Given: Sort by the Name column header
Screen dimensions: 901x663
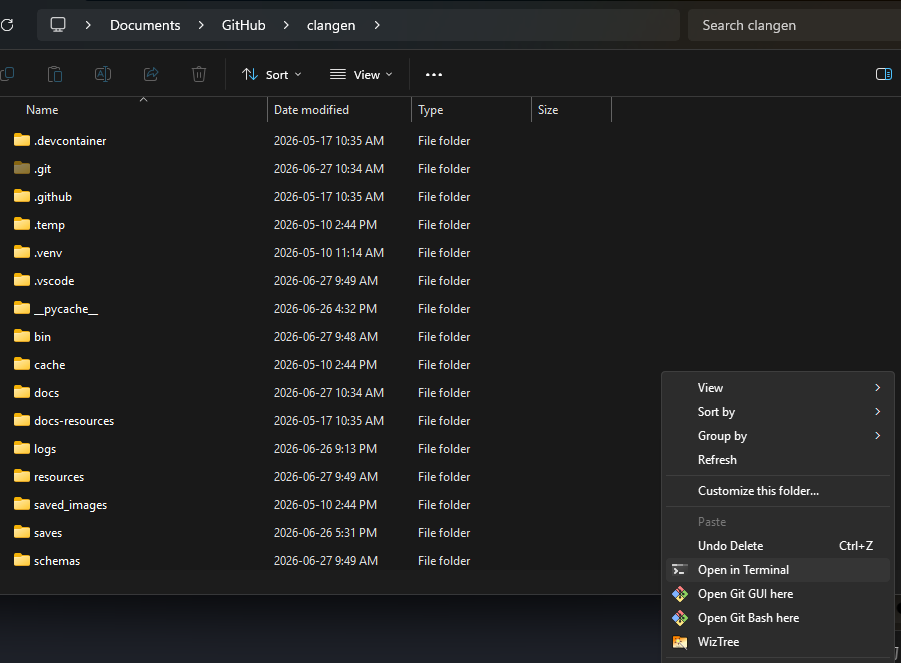Looking at the screenshot, I should 42,110.
